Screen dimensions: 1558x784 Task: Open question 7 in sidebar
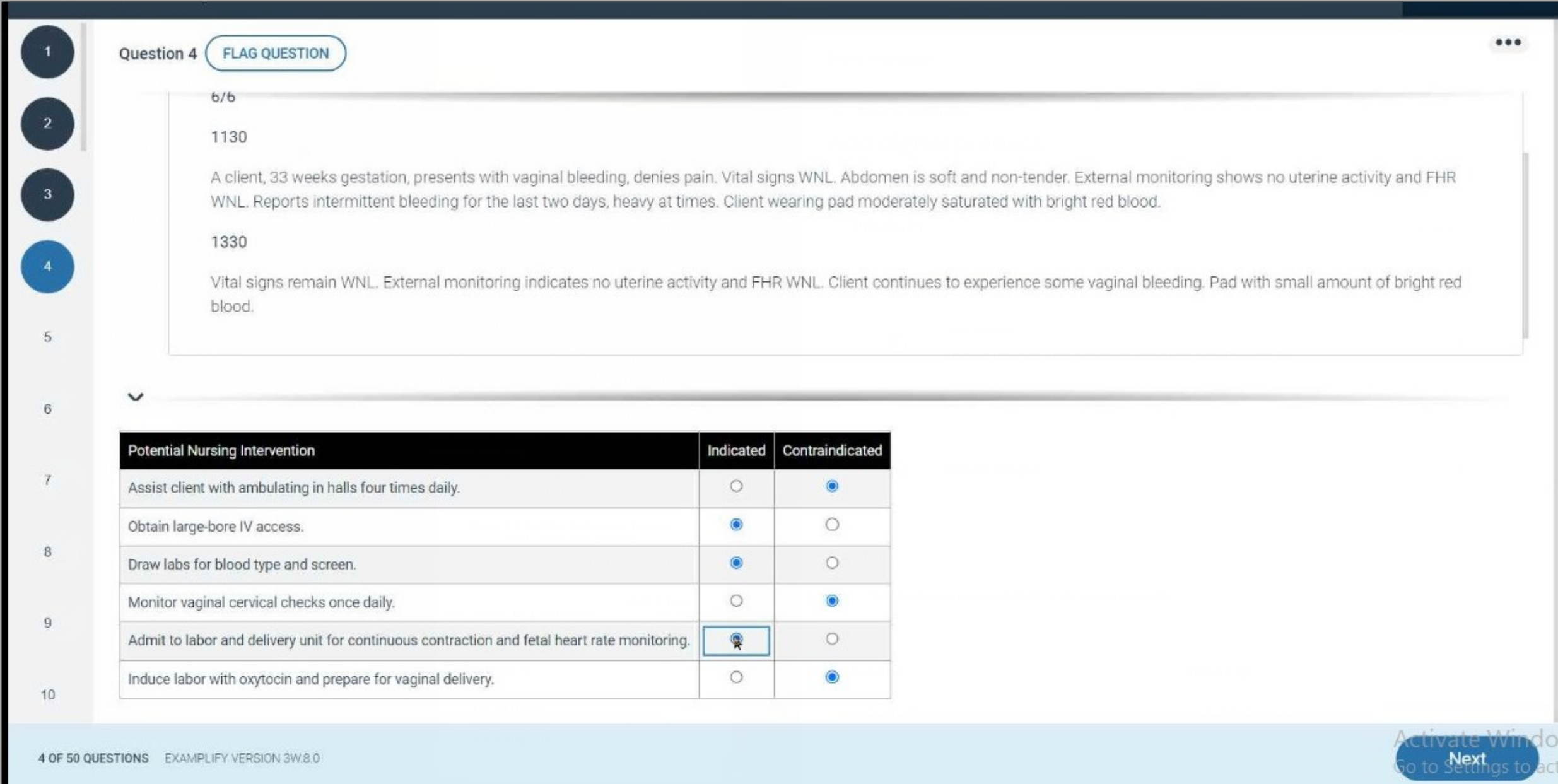pos(47,480)
